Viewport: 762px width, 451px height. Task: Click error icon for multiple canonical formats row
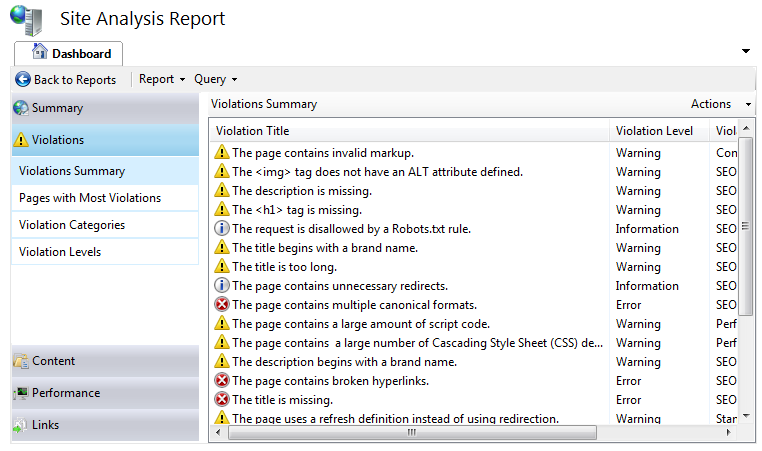(x=222, y=304)
